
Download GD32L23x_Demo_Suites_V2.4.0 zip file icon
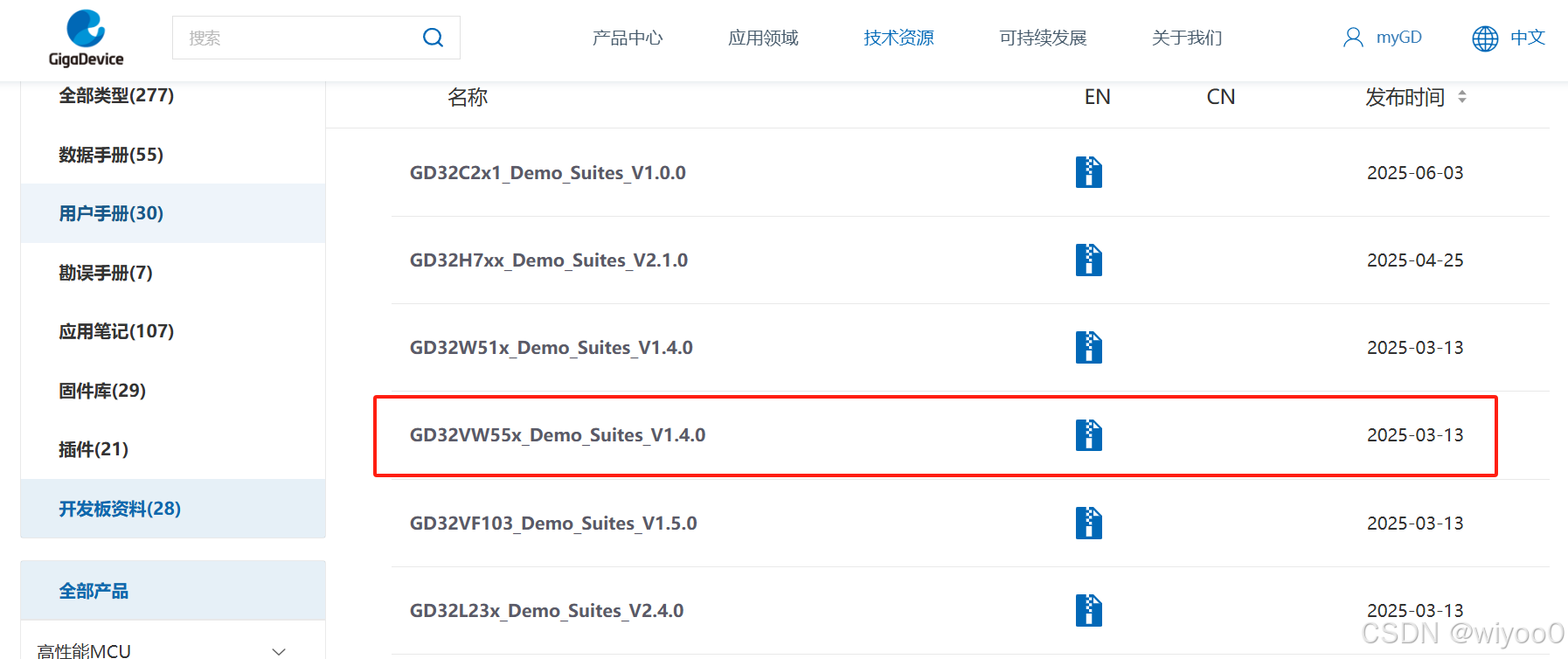pyautogui.click(x=1089, y=610)
